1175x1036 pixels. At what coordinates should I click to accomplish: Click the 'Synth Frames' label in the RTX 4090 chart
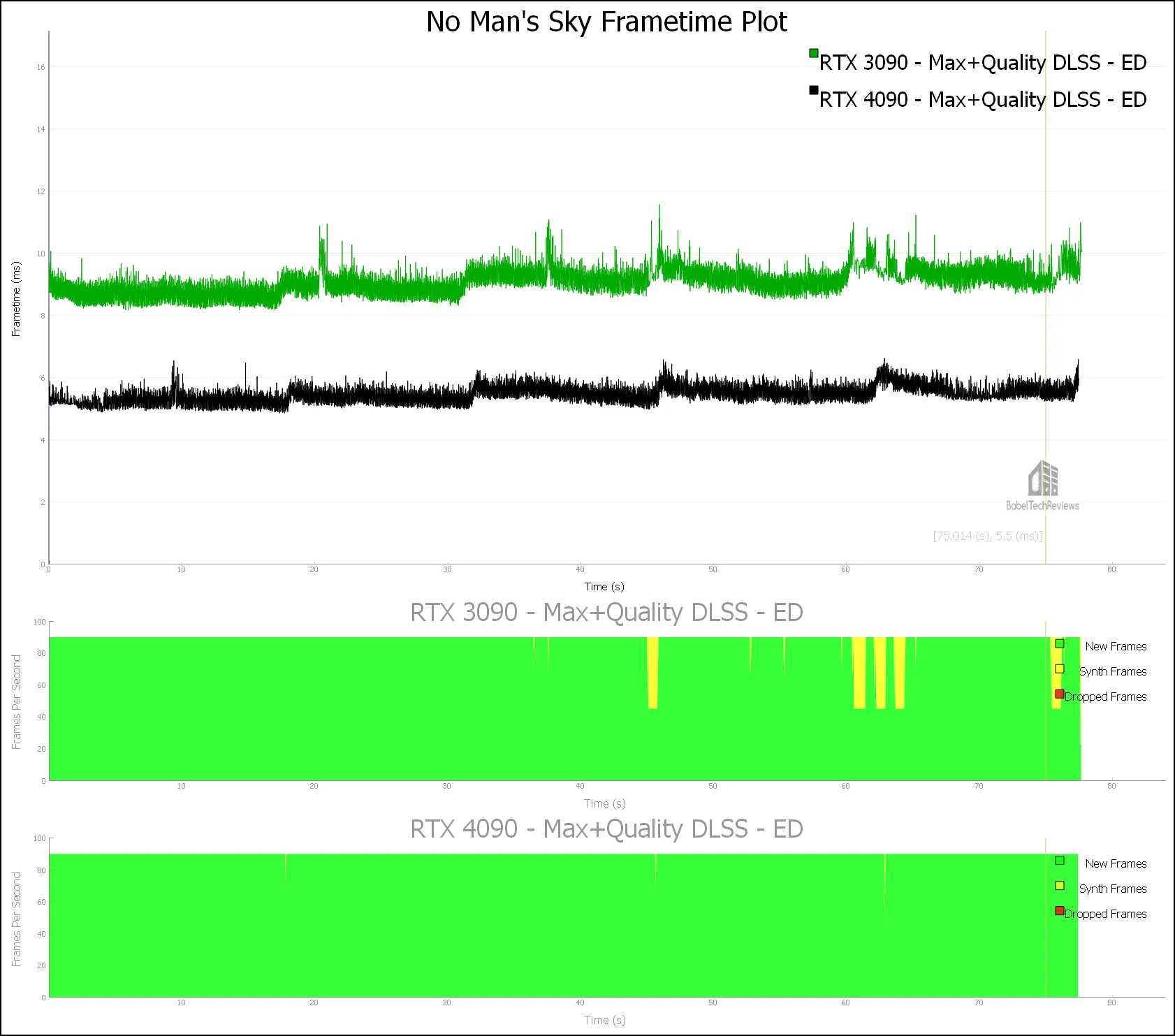coord(1113,889)
